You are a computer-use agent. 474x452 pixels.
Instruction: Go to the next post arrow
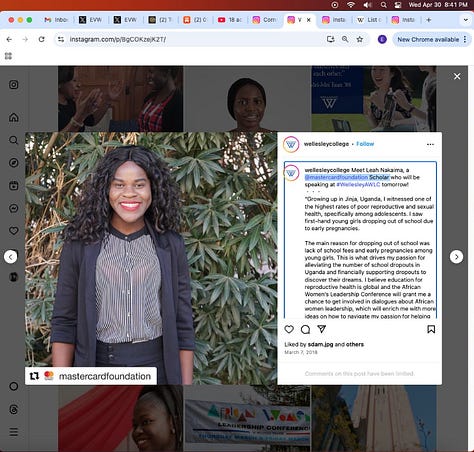coord(456,257)
